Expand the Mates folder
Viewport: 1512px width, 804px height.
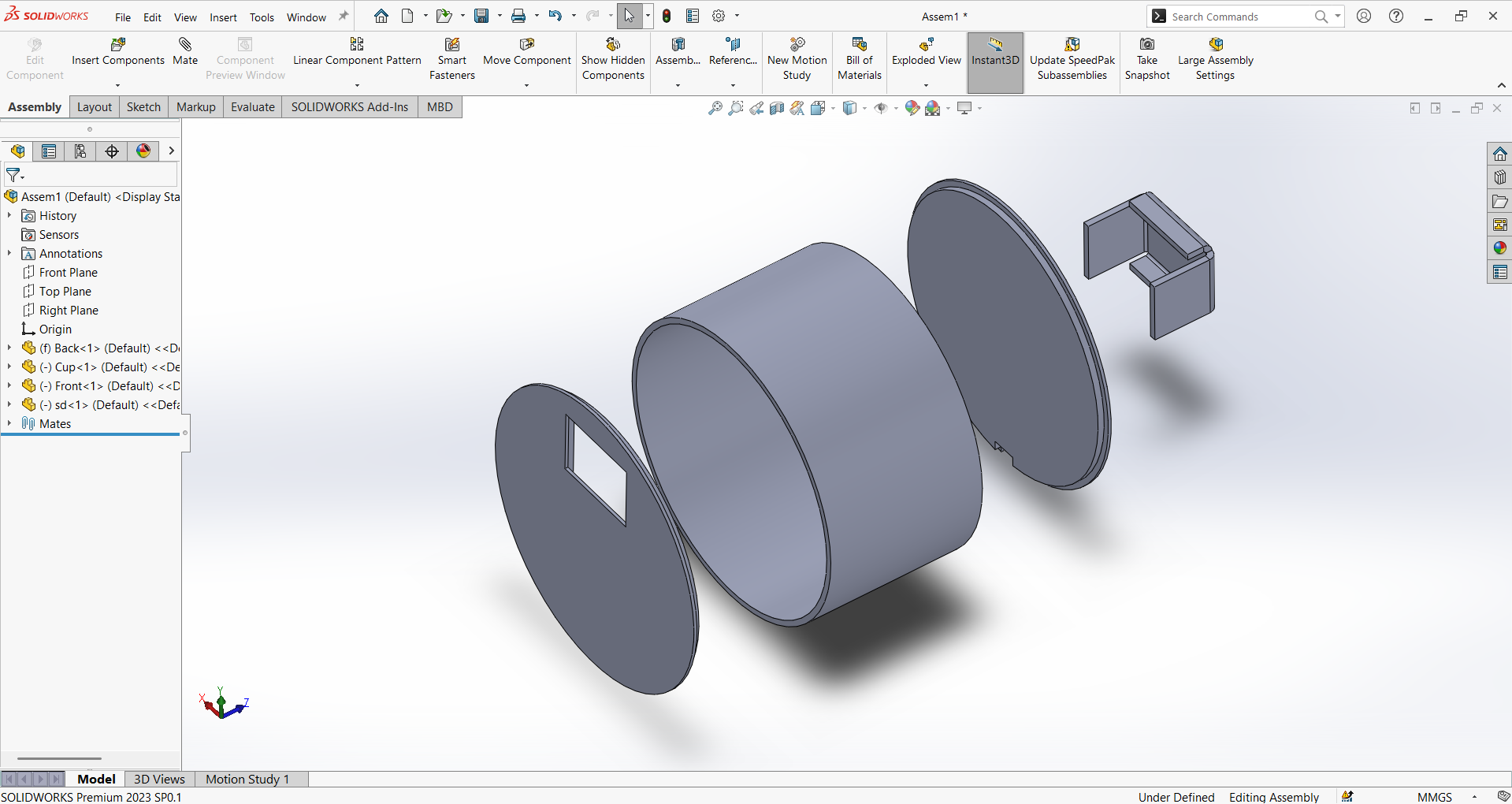[9, 423]
